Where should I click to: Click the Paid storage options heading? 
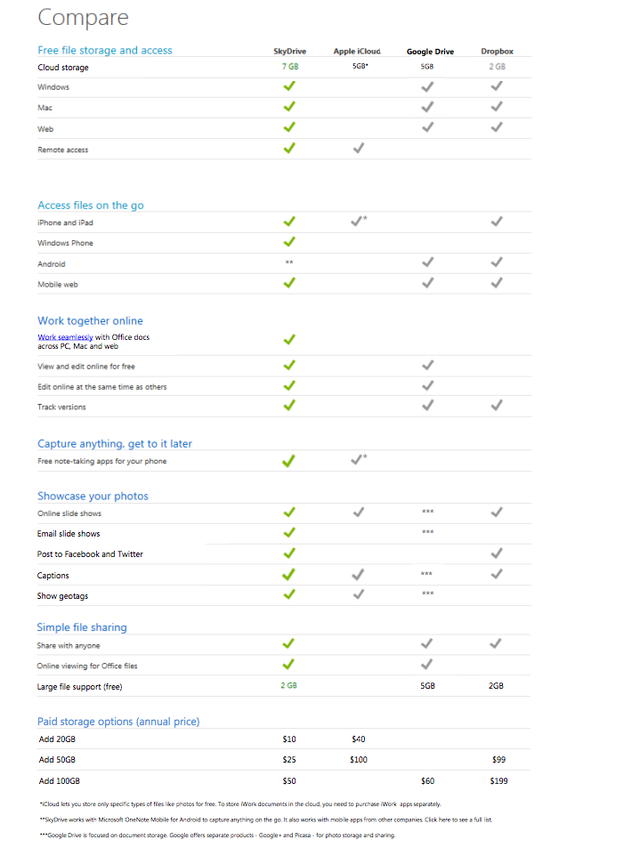[x=118, y=721]
